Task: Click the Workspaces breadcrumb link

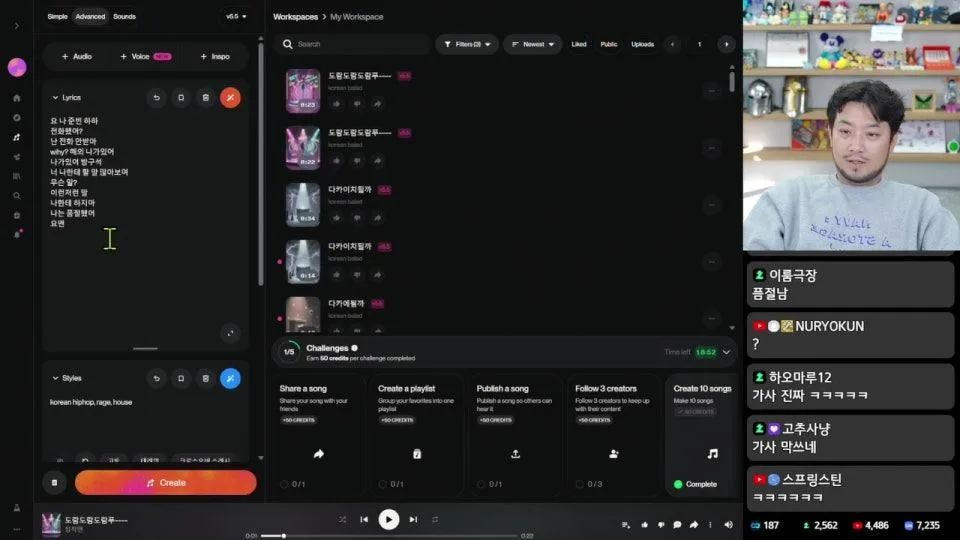Action: 294,17
